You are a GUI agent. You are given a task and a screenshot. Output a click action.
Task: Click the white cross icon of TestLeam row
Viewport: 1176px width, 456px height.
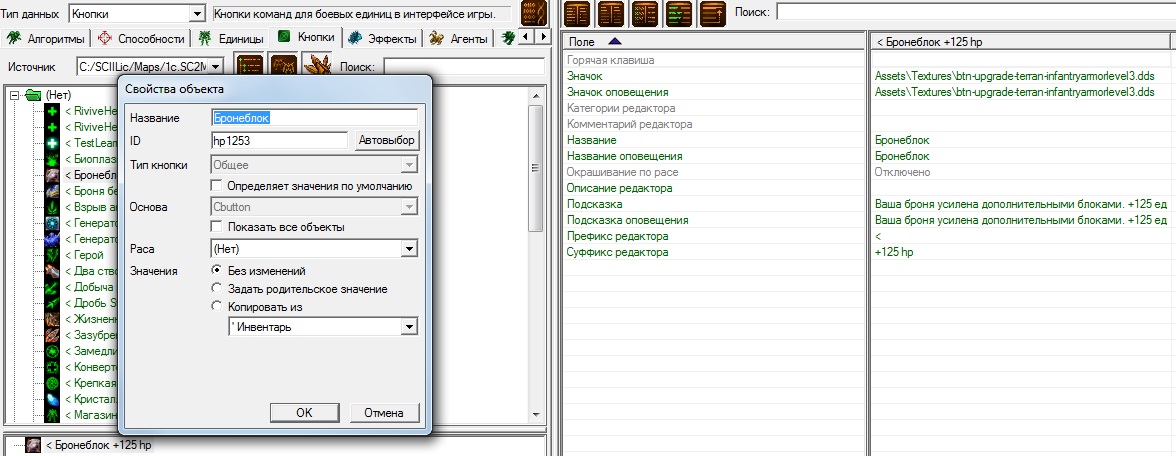(53, 142)
